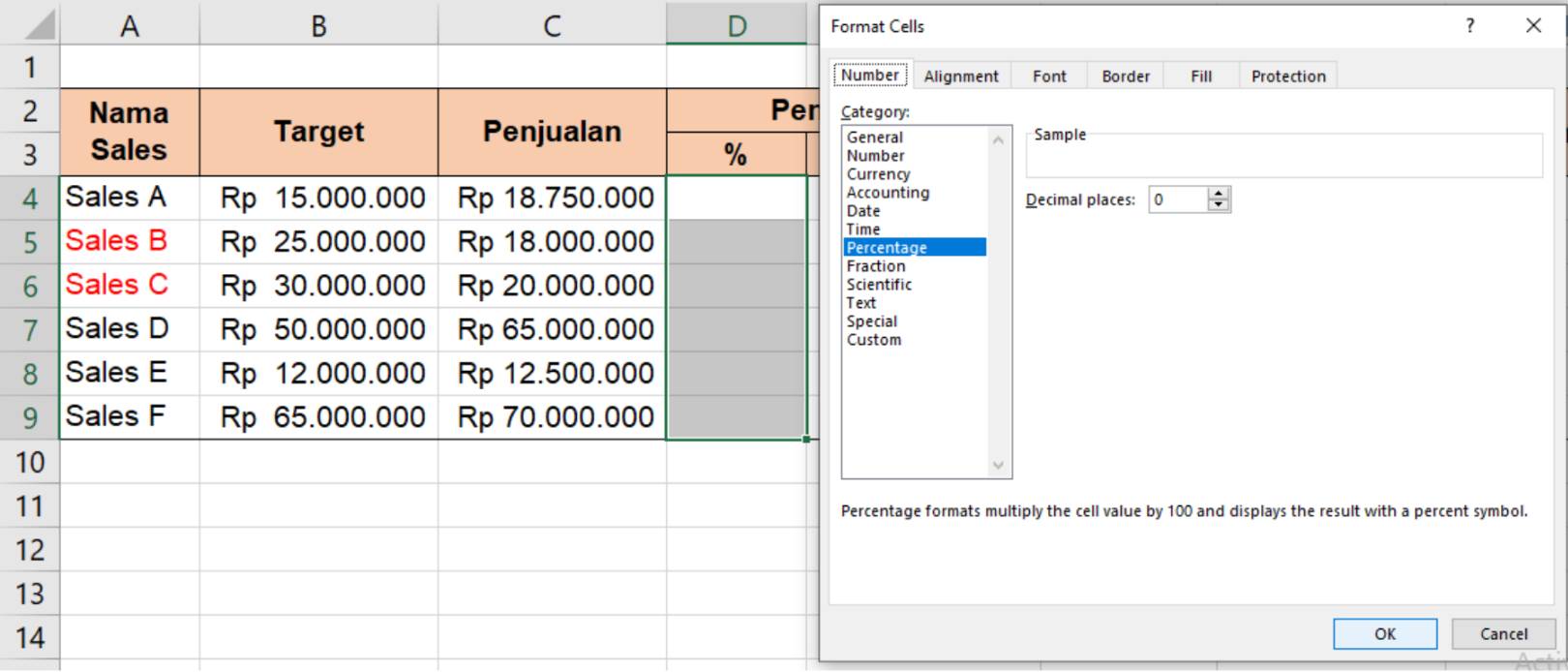The width and height of the screenshot is (1568, 672).
Task: Select row 4 header
Action: tap(29, 199)
